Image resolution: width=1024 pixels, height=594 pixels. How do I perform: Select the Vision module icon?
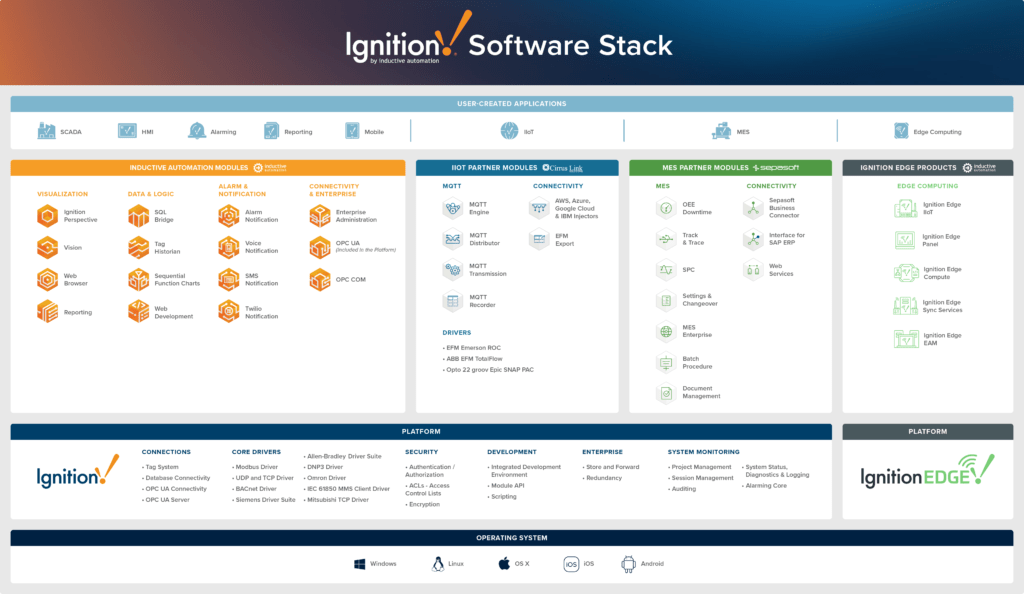pyautogui.click(x=48, y=247)
